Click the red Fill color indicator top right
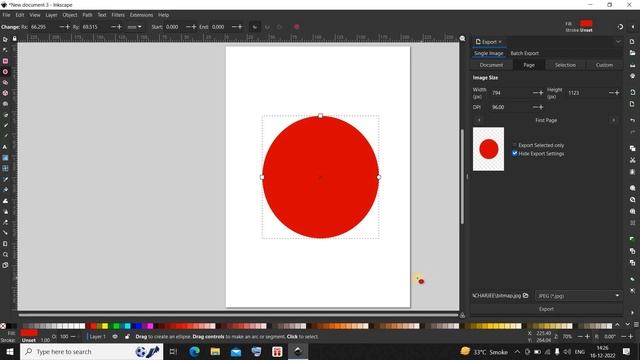Image resolution: width=640 pixels, height=360 pixels. click(x=586, y=23)
